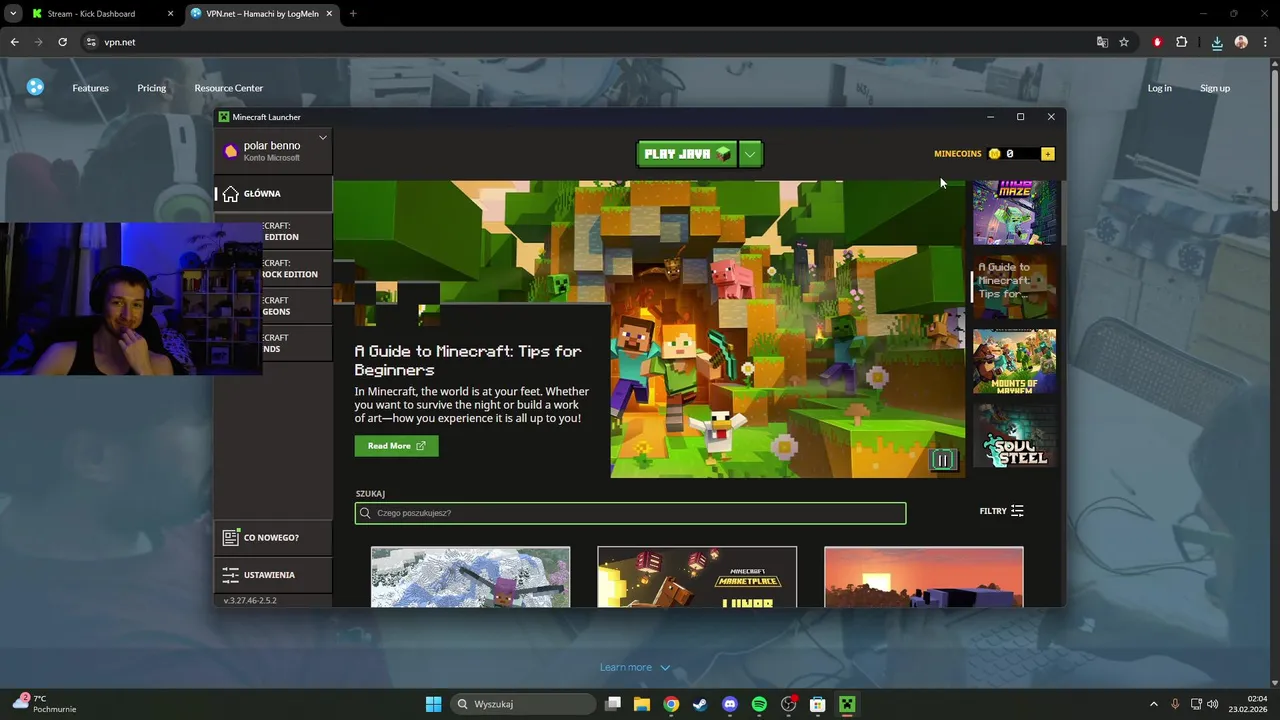Open the Minecraft Marketplace Lunar card
The width and height of the screenshot is (1280, 720).
(697, 577)
